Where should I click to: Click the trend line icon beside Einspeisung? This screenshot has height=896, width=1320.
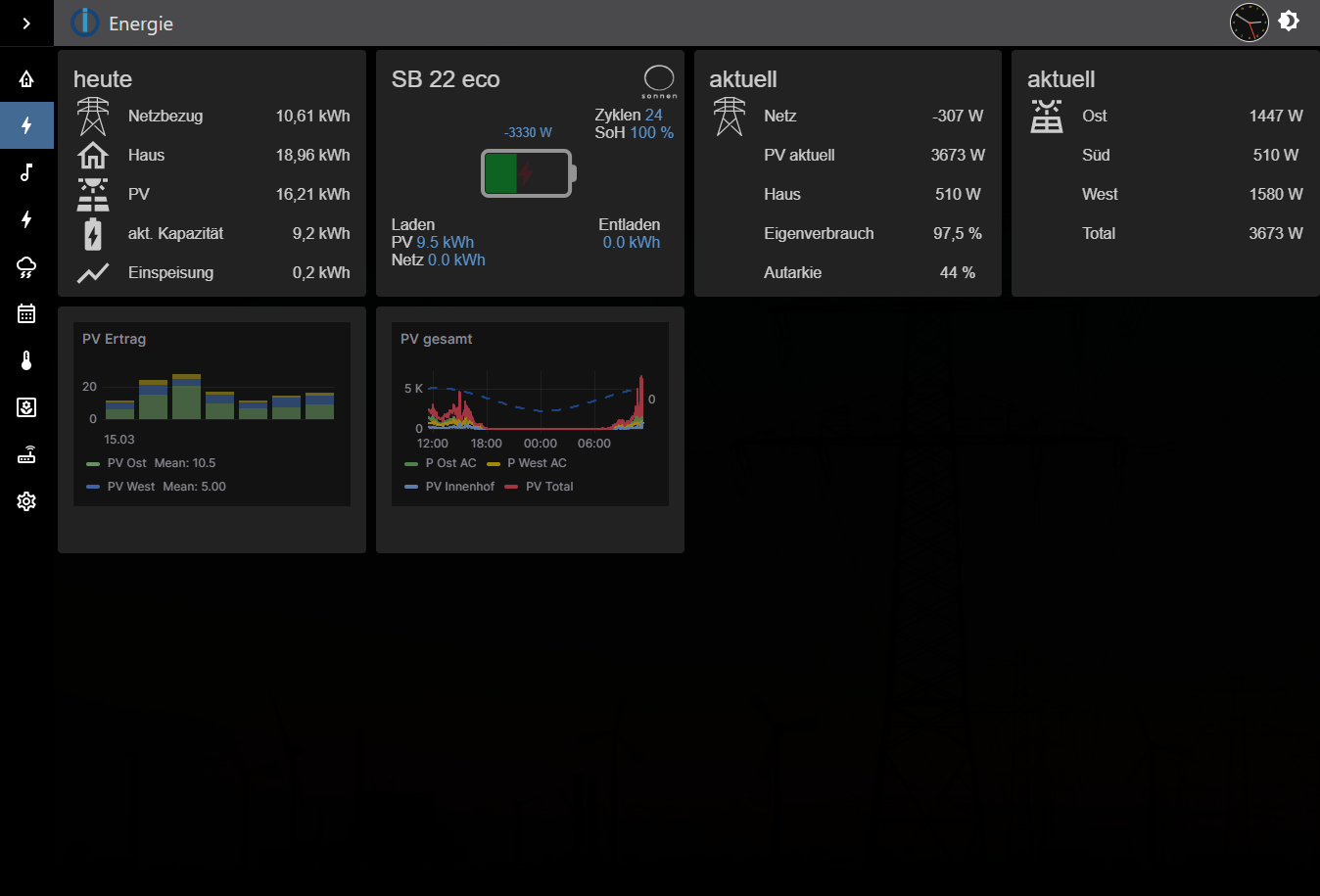[x=93, y=273]
